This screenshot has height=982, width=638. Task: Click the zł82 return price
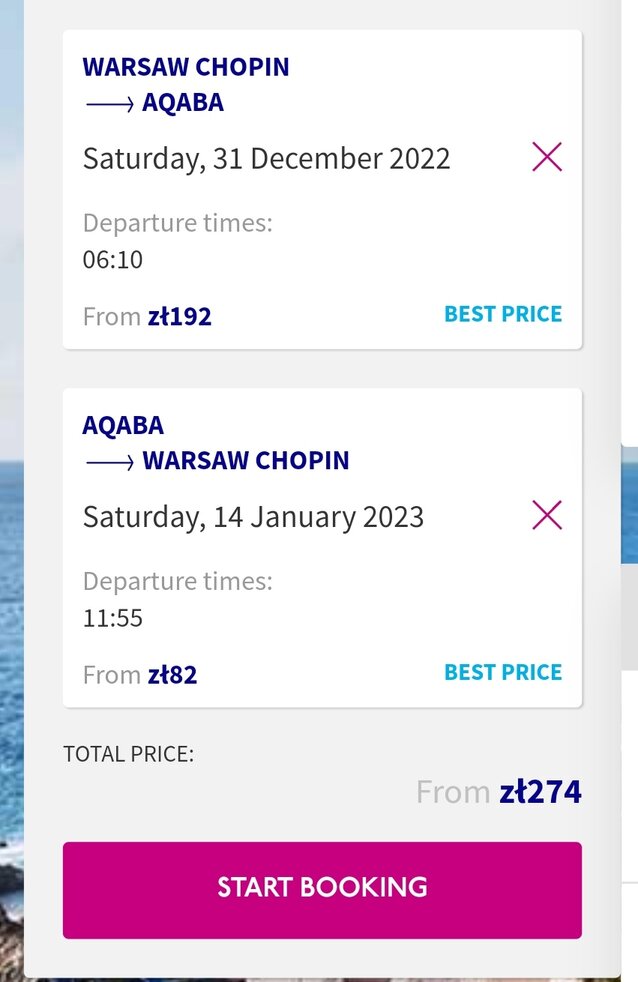[x=172, y=674]
